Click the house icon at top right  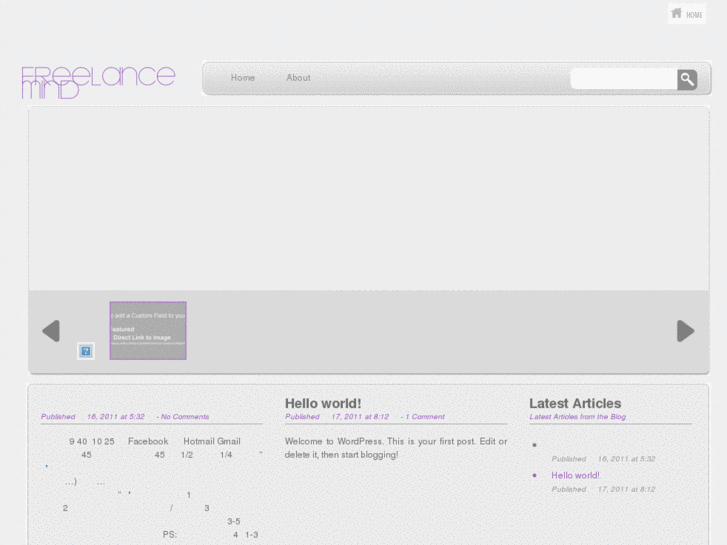pos(676,13)
